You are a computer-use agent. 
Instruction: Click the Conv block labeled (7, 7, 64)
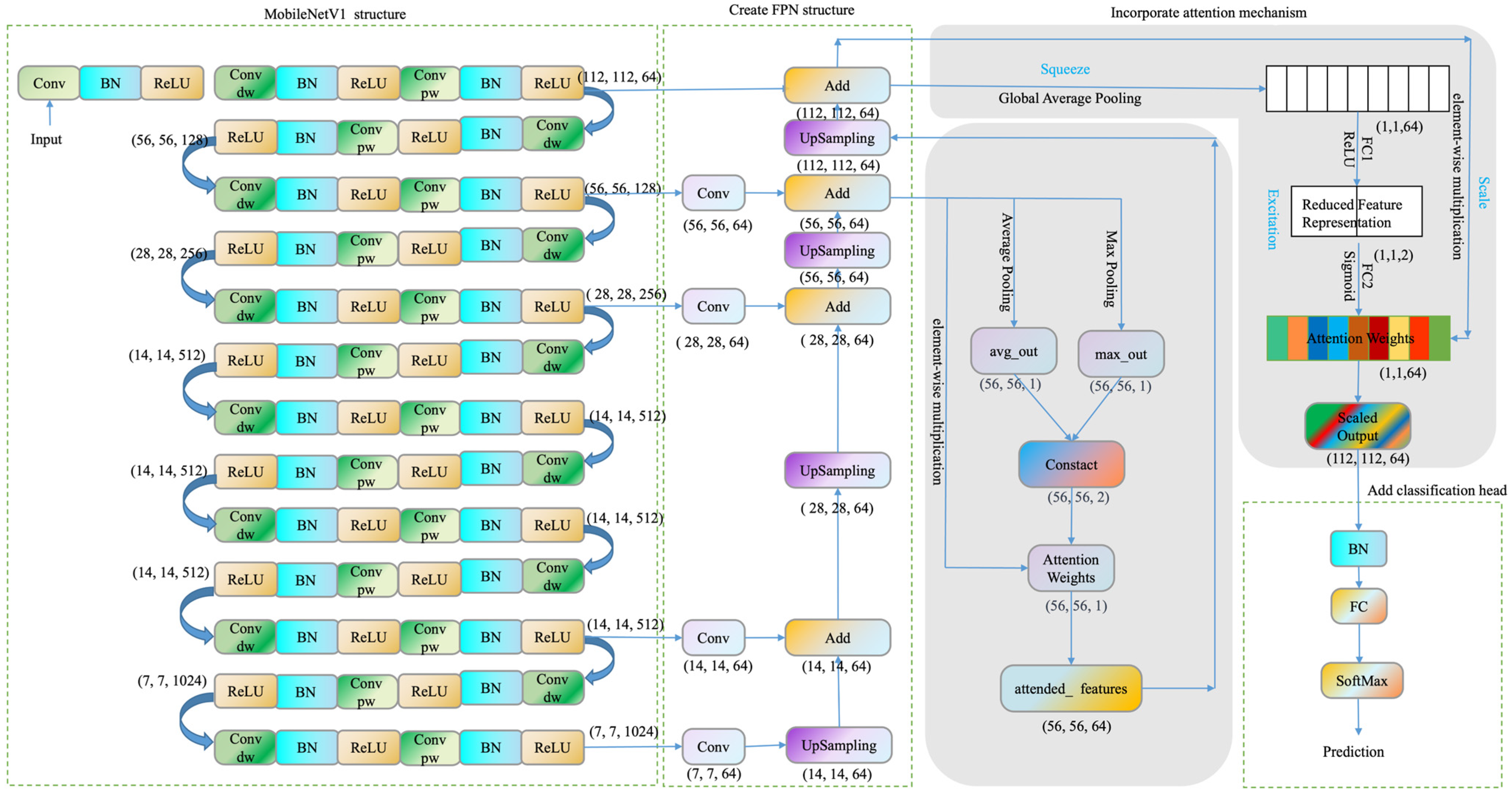(x=713, y=746)
